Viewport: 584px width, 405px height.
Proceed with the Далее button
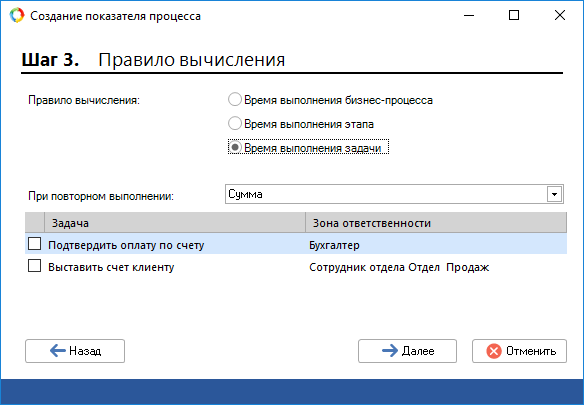(x=407, y=351)
